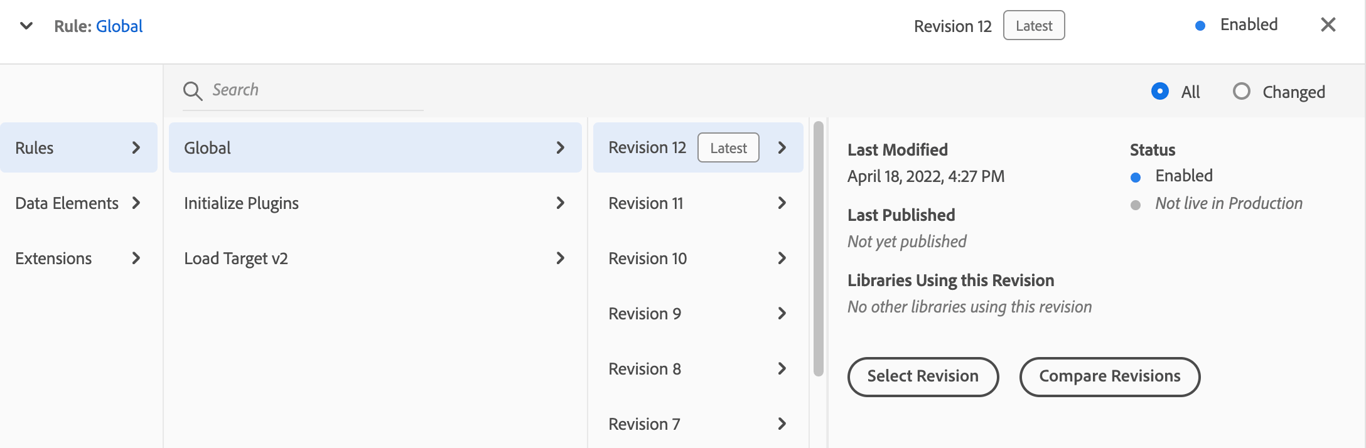
Task: Click the search magnifier icon
Action: point(193,91)
